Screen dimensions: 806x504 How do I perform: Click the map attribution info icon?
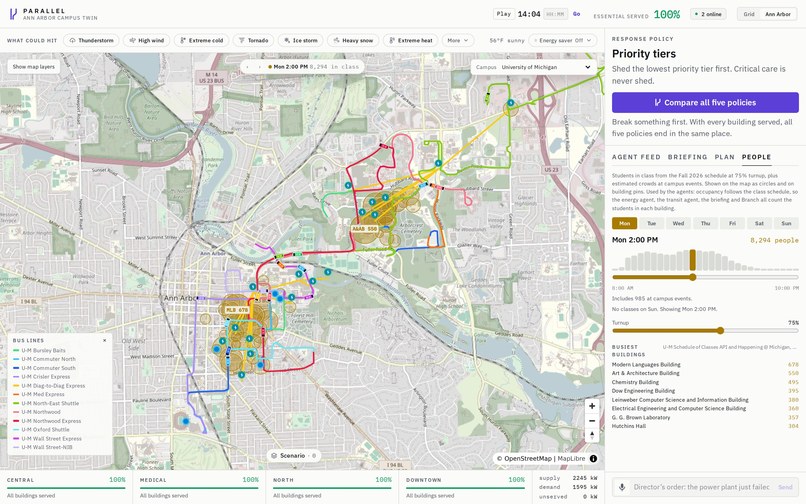tap(593, 458)
